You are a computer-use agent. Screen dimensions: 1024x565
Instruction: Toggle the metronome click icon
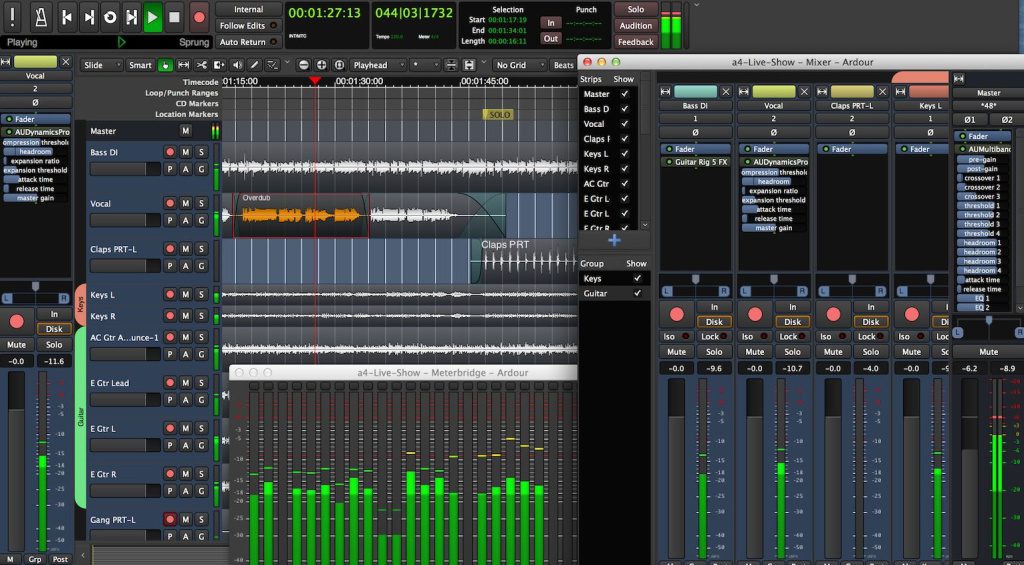(41, 17)
